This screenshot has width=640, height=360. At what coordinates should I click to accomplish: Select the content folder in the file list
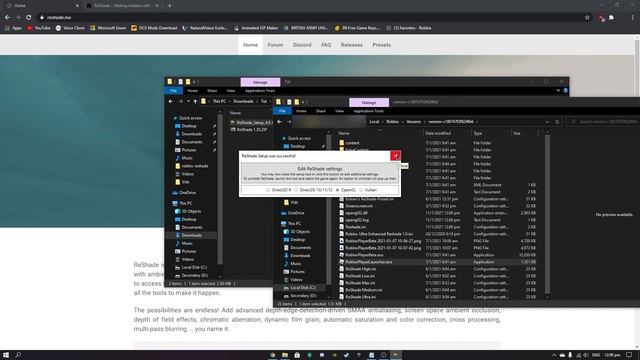(349, 143)
